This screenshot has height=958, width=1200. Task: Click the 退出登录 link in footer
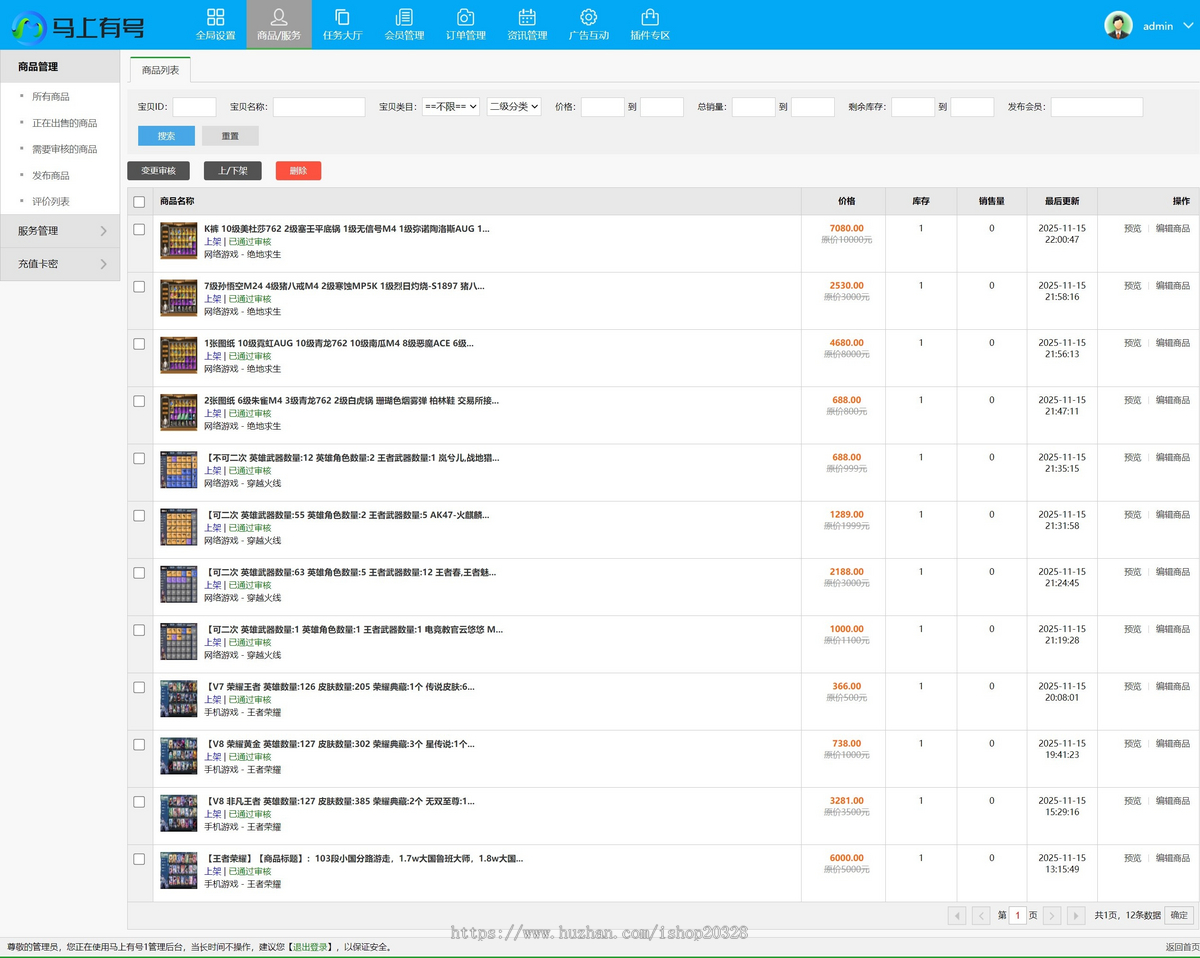click(313, 947)
